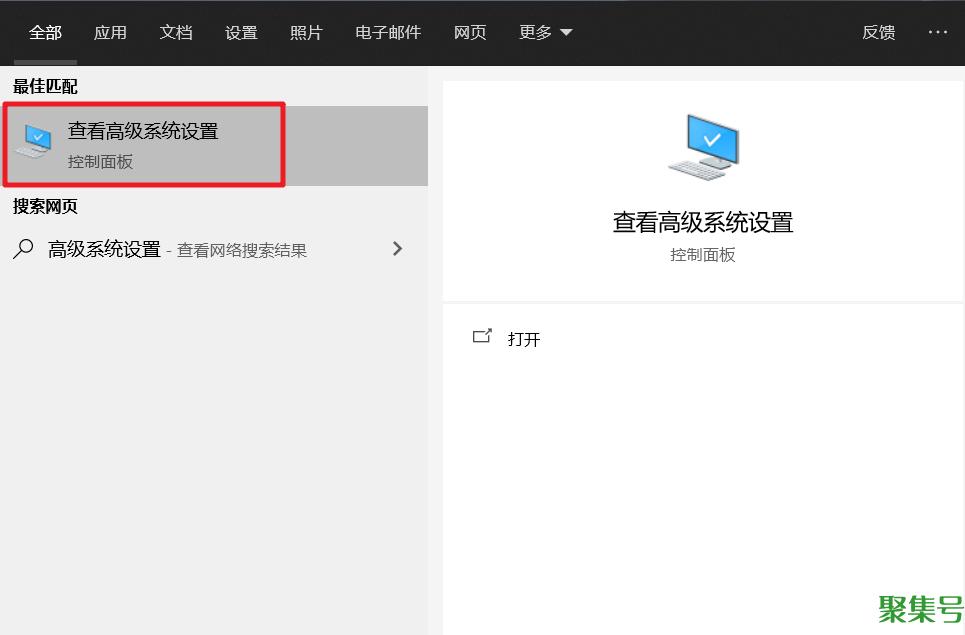Select 查看高级系统设置 best match text
Viewport: 965px width, 635px height.
tap(143, 131)
